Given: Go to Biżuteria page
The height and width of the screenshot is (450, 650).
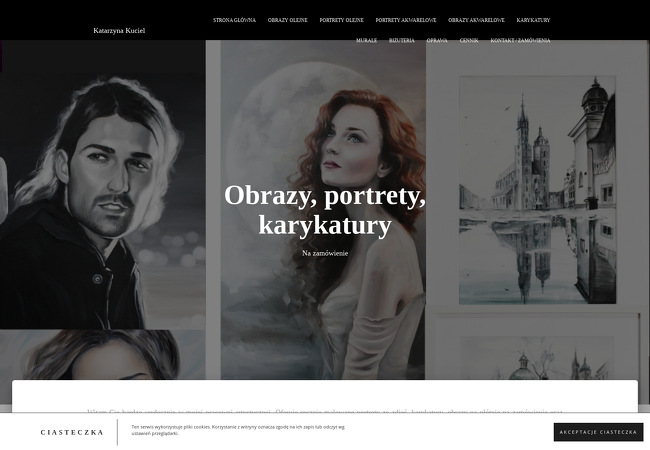Looking at the screenshot, I should pos(402,40).
